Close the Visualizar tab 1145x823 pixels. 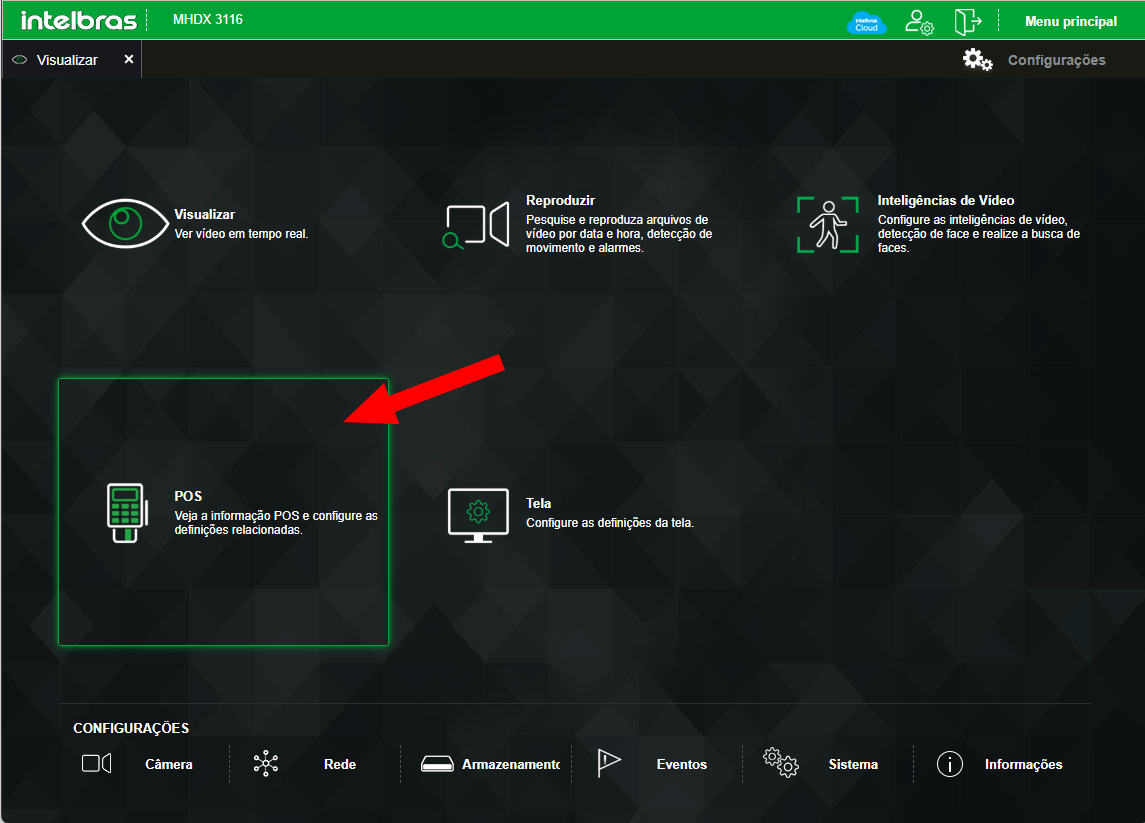(x=129, y=59)
